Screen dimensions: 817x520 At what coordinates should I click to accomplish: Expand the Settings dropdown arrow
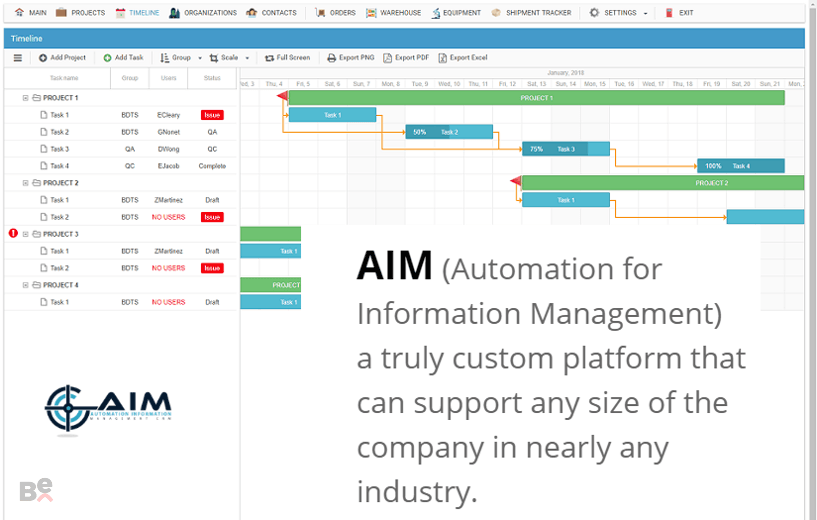[646, 13]
